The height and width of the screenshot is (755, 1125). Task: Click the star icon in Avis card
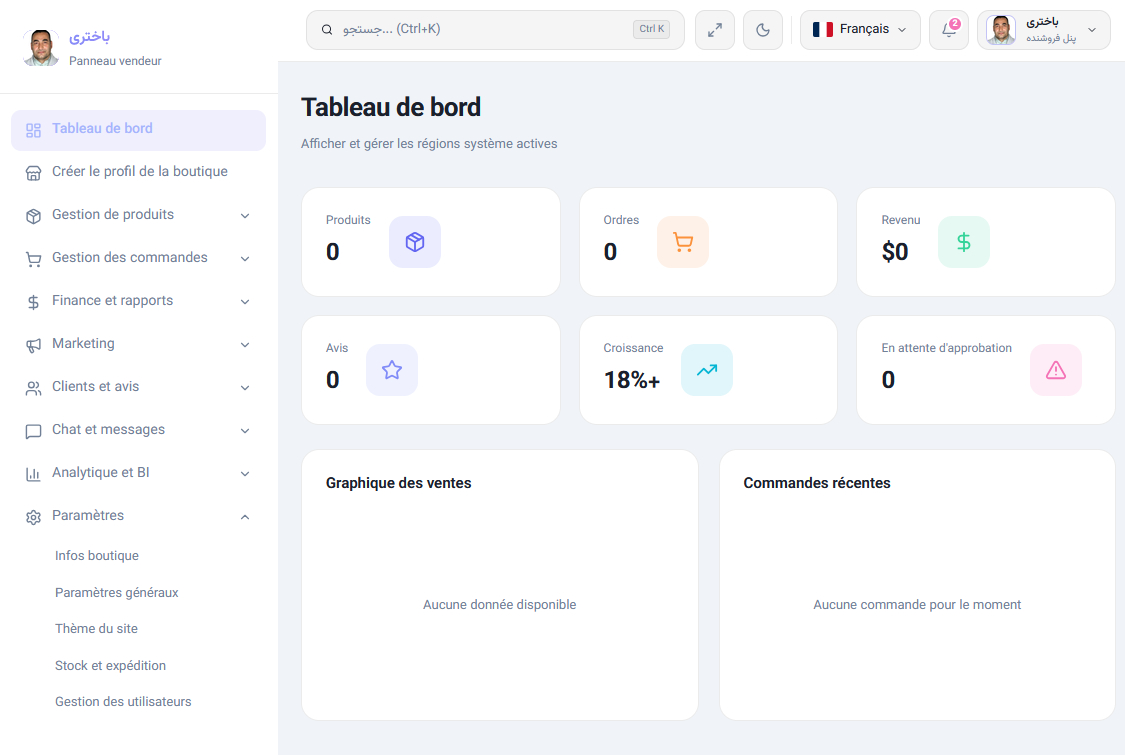click(x=392, y=370)
